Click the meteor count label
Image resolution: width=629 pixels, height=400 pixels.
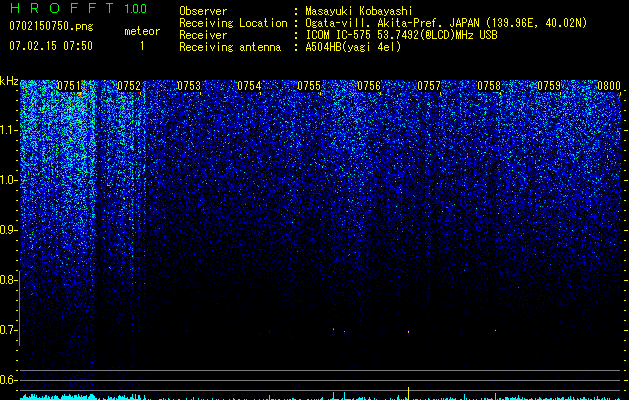coord(142,31)
